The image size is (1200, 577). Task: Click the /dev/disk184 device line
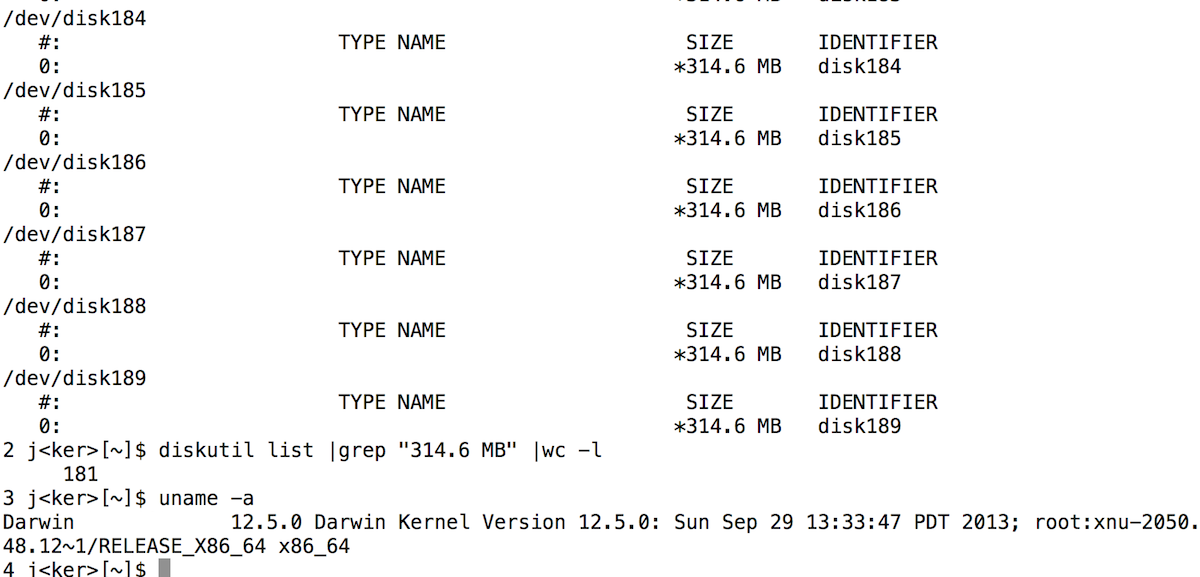[x=75, y=19]
